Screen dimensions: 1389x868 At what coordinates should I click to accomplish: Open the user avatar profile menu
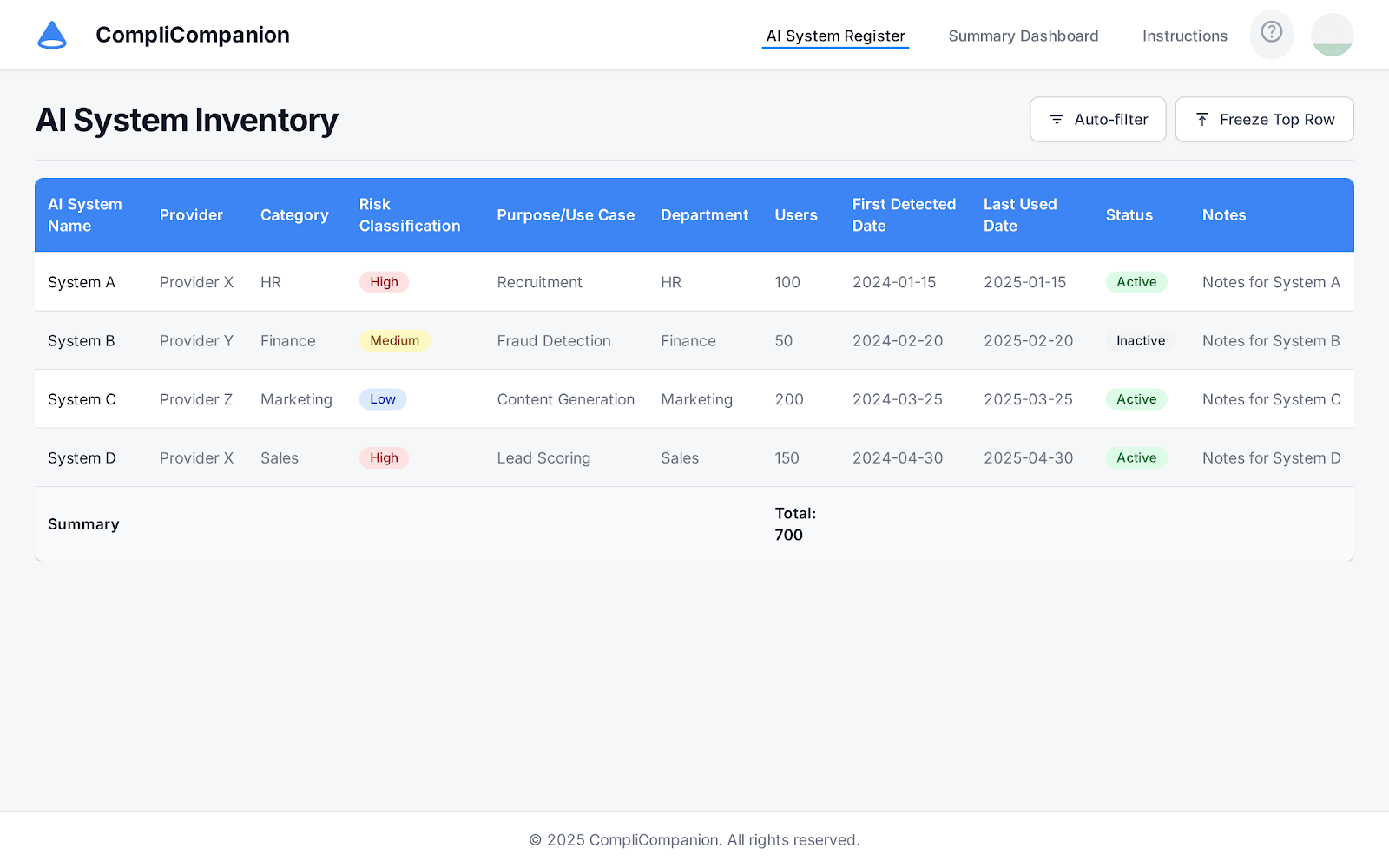1332,35
